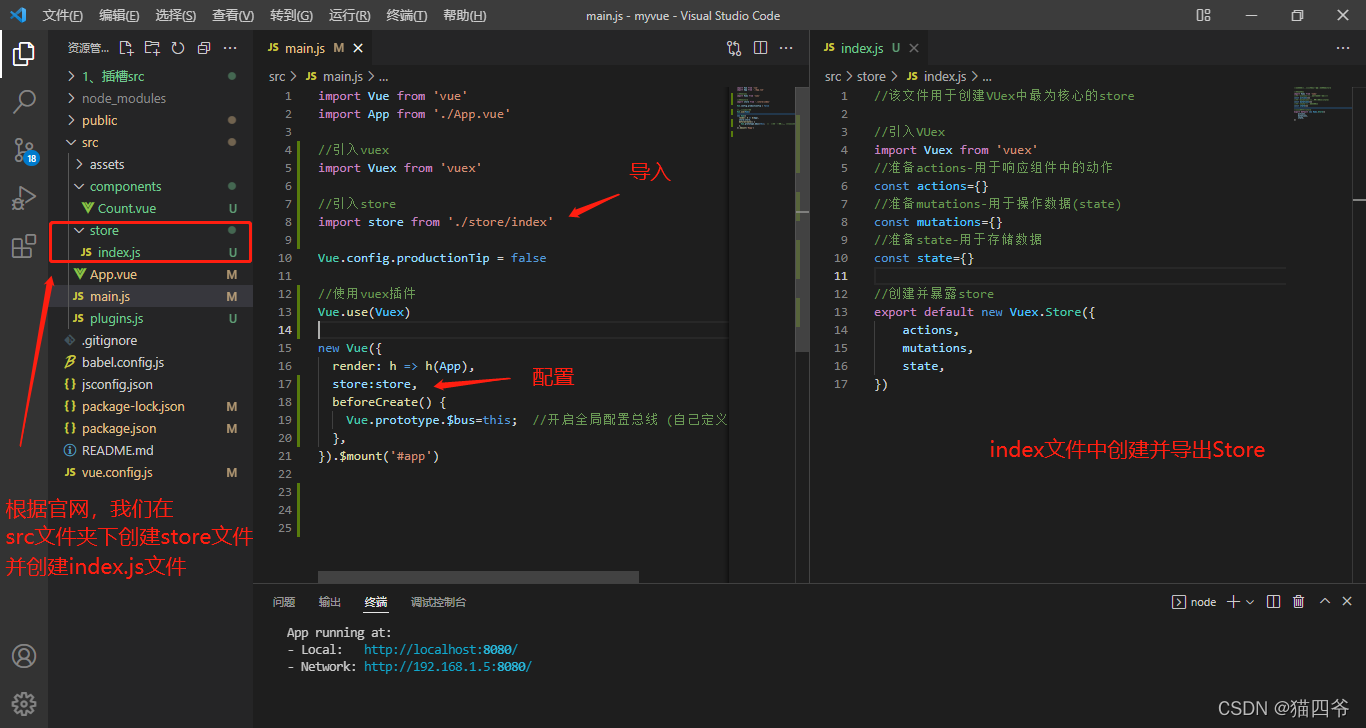Open .gitignore in the file tree
Screen dimensions: 1366x728
click(150, 340)
